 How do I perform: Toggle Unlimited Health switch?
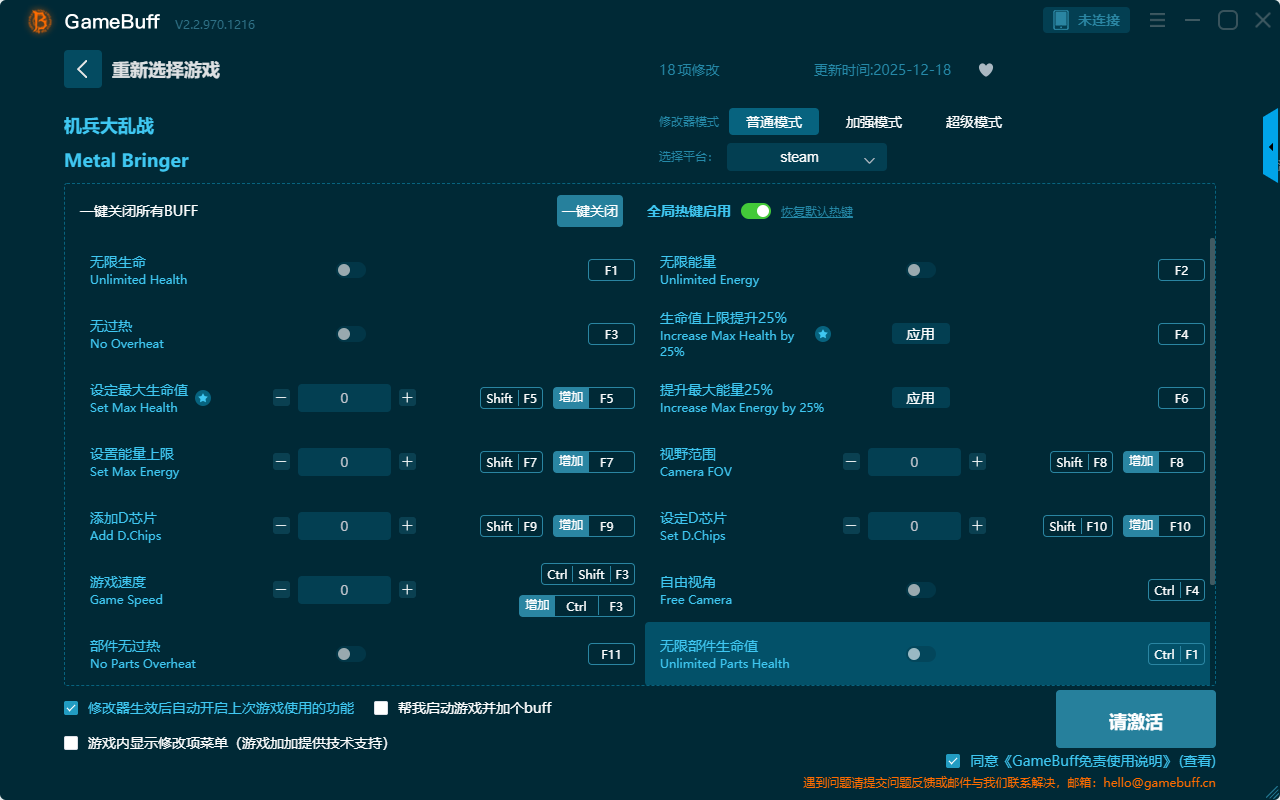pos(351,270)
